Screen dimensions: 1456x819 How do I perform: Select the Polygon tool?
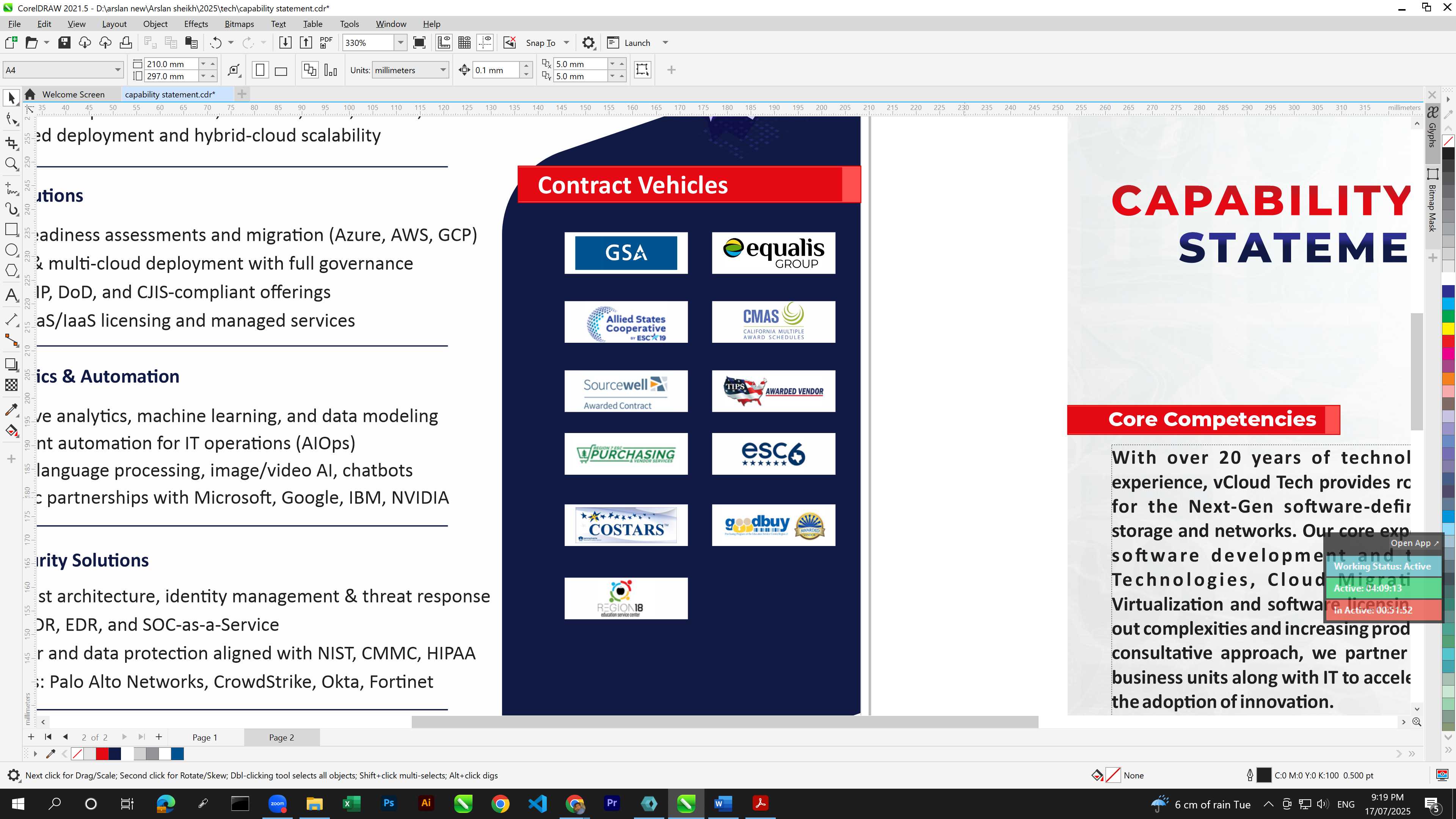tap(11, 270)
